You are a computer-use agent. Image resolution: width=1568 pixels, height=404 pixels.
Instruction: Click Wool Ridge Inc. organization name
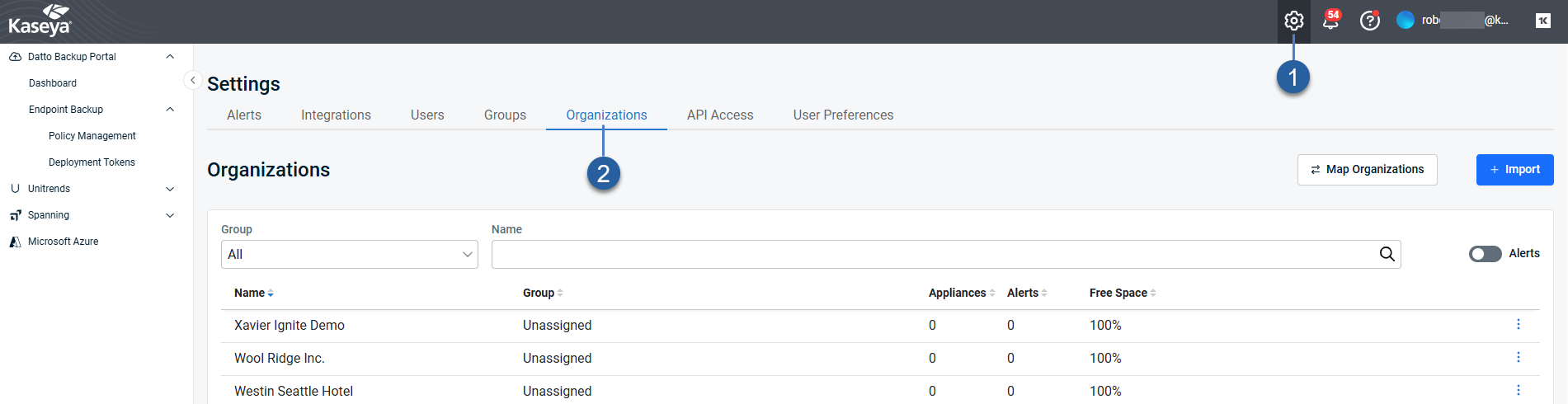[280, 359]
